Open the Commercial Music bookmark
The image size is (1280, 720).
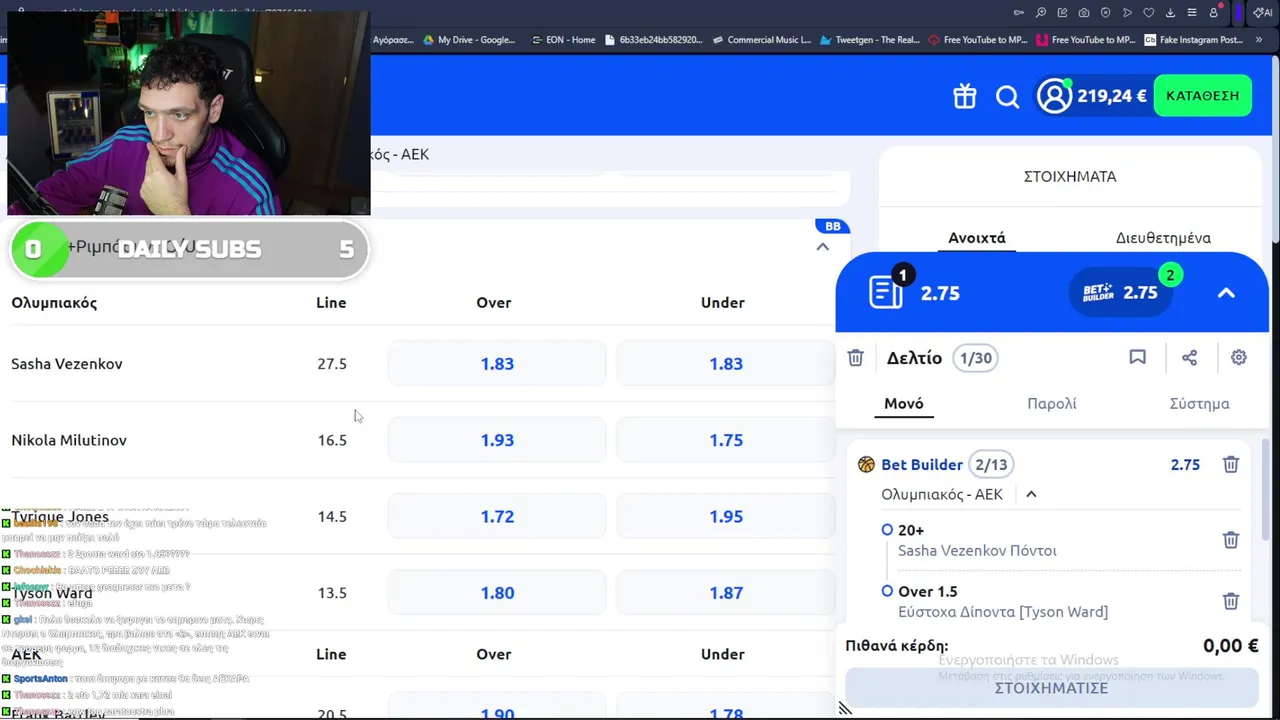click(x=762, y=40)
